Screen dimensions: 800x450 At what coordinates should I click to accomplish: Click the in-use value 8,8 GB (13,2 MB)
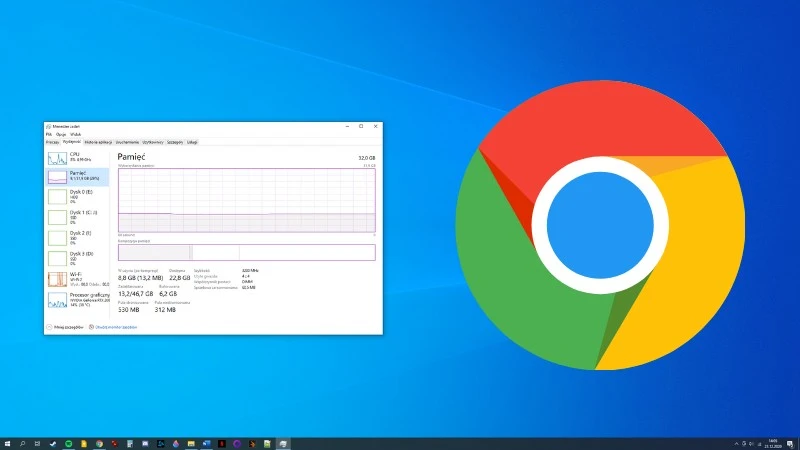coord(140,278)
